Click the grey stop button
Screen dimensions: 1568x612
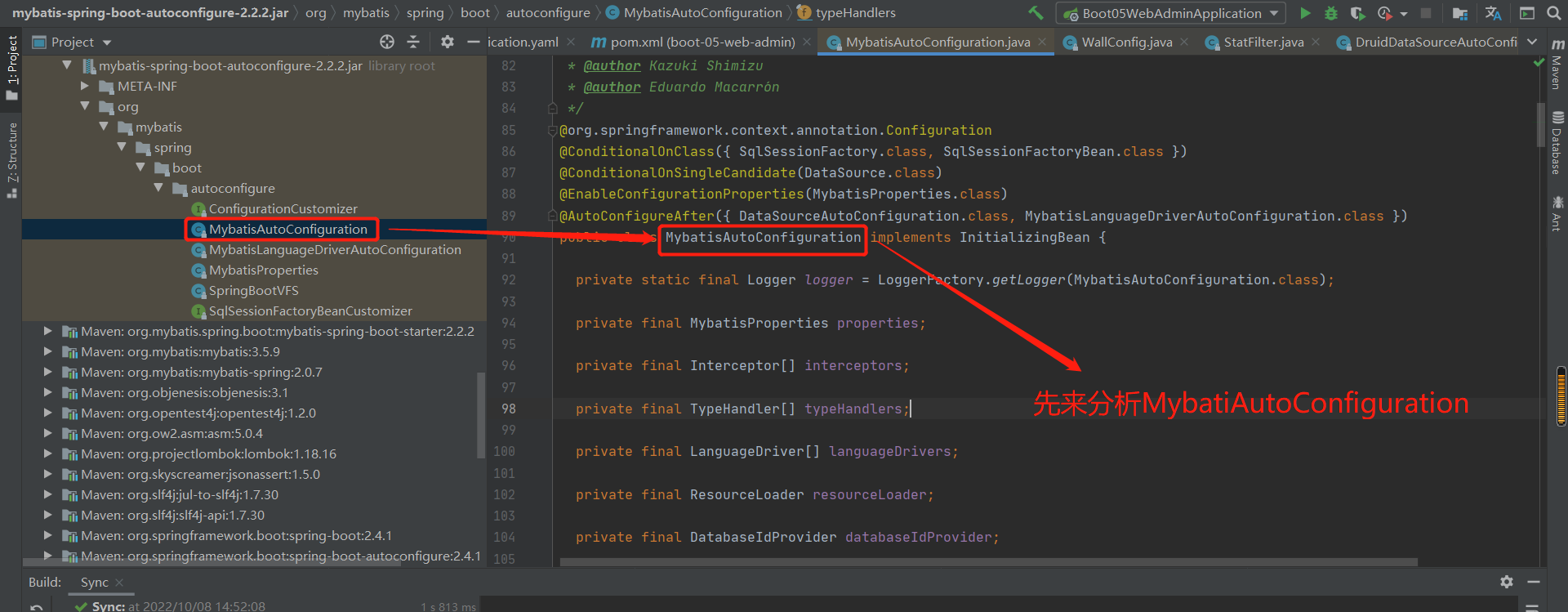1426,13
